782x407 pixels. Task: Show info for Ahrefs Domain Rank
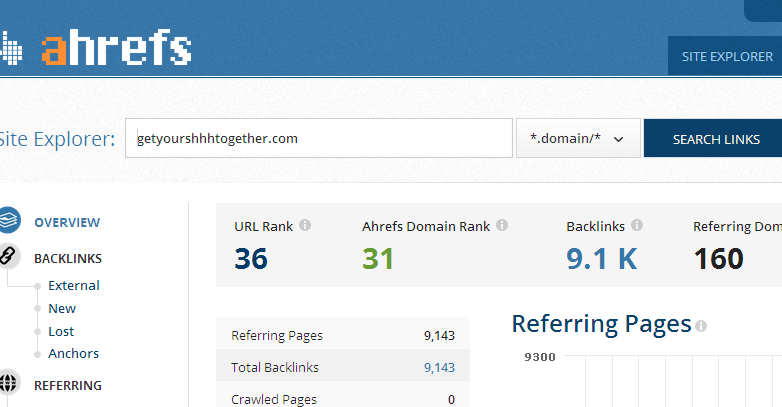click(x=502, y=225)
